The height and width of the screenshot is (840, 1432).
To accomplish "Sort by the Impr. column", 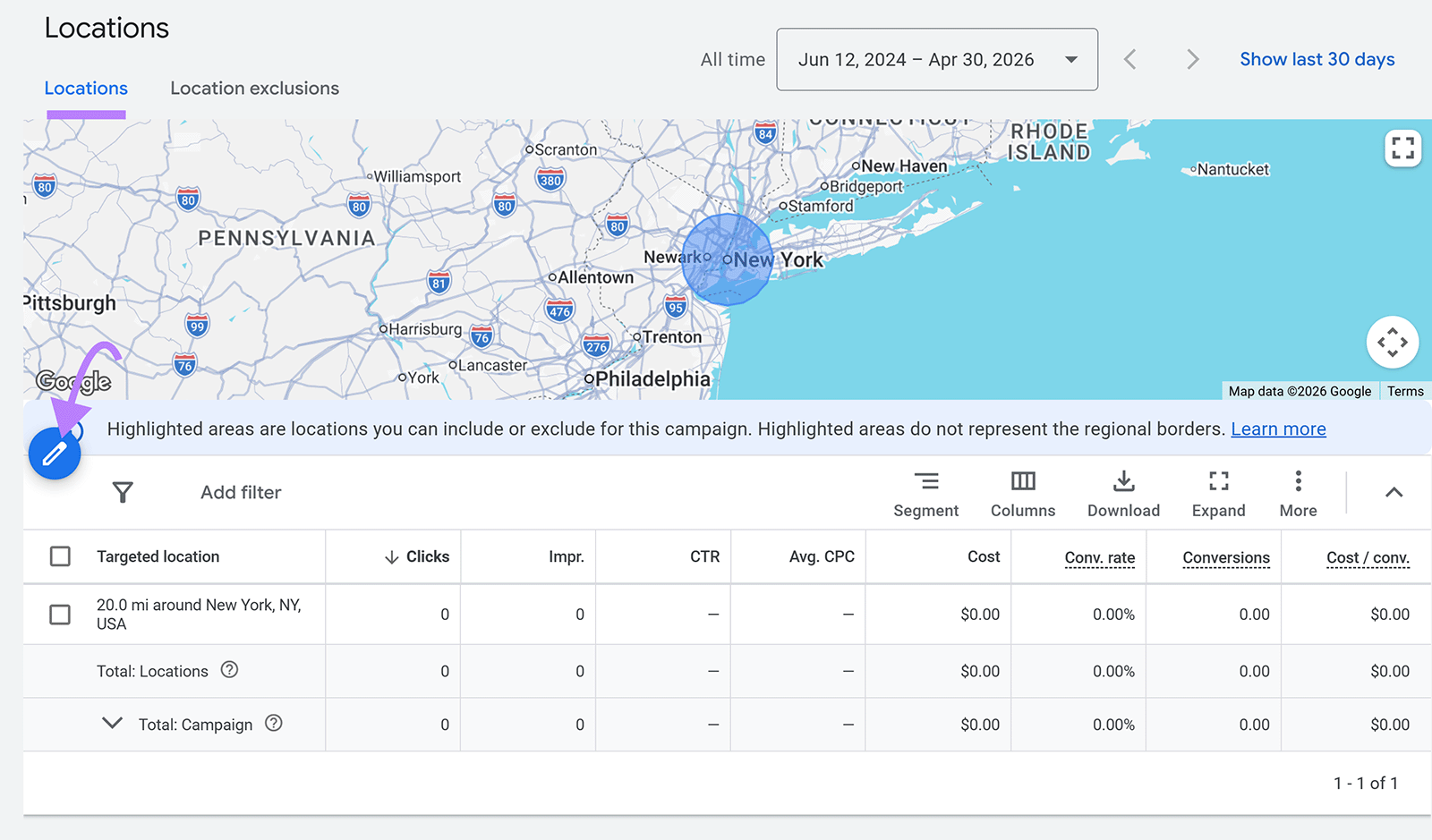I will (566, 556).
